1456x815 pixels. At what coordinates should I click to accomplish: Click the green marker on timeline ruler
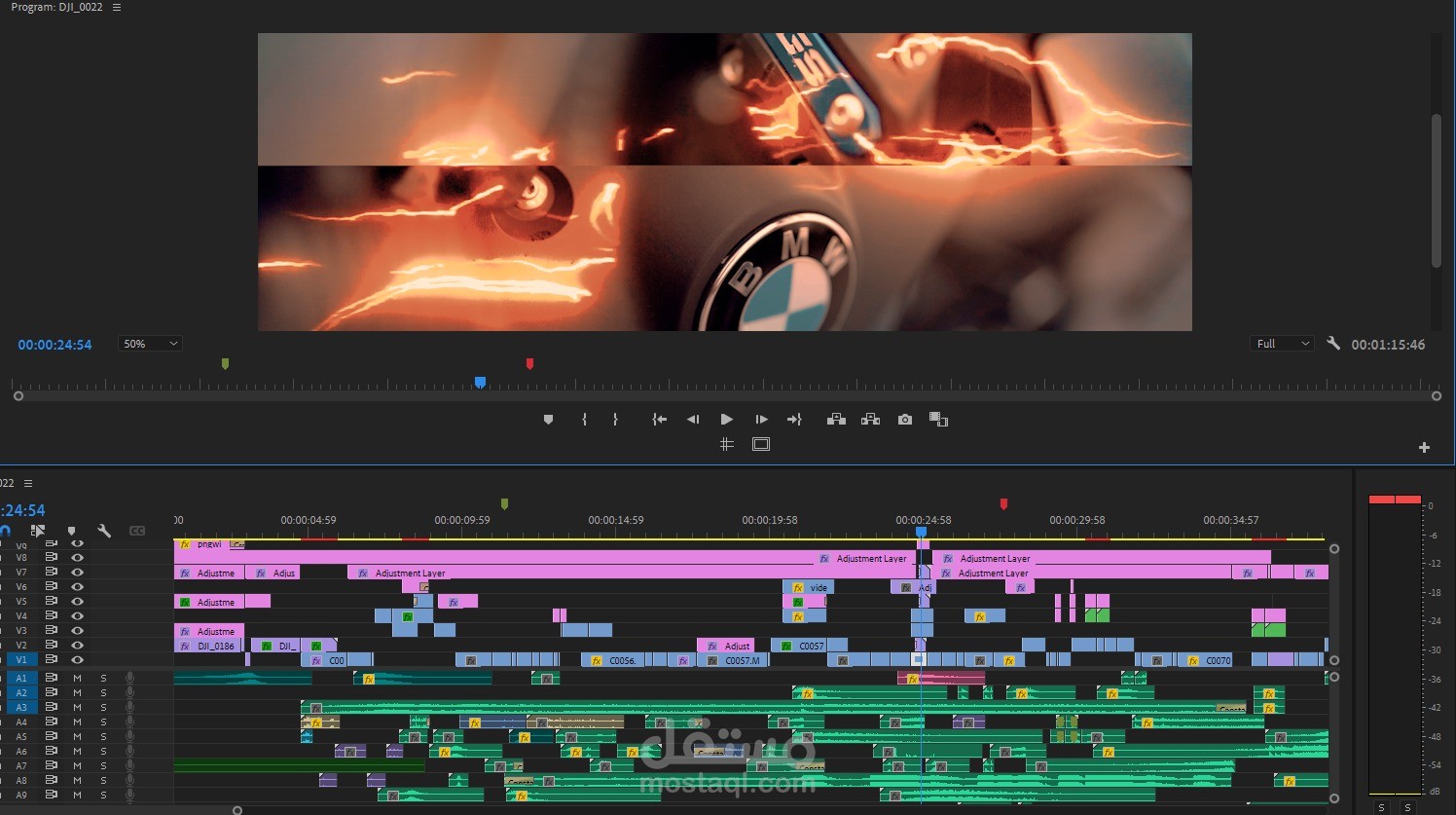click(504, 503)
